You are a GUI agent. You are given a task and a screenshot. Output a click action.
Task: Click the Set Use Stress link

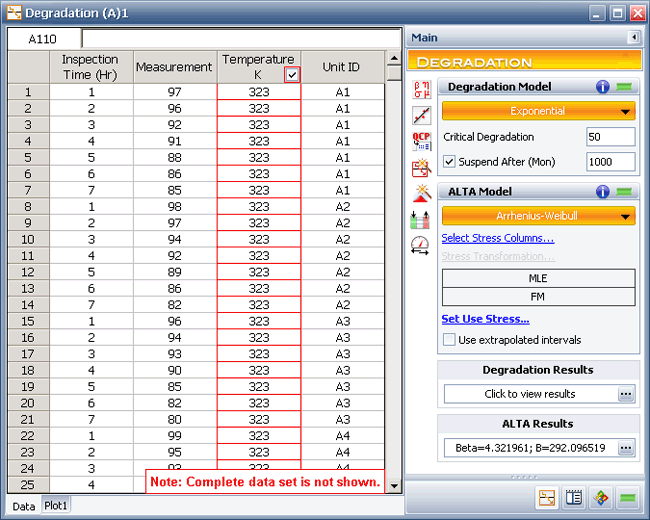coord(485,319)
